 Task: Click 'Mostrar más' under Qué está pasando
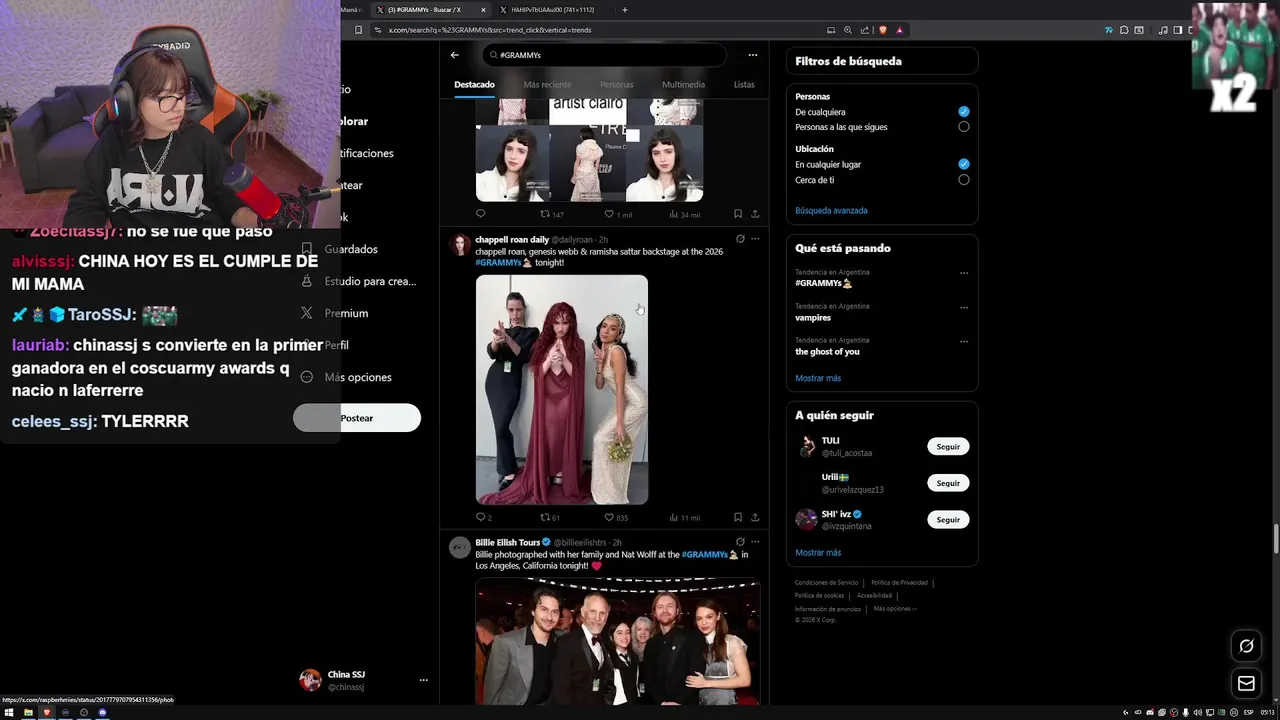(x=818, y=378)
